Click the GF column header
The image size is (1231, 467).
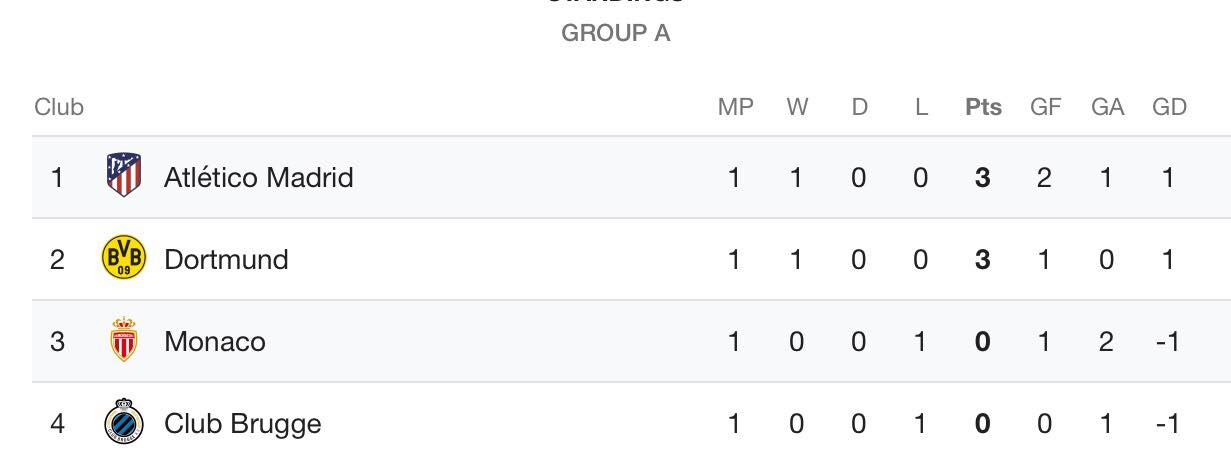click(x=1045, y=107)
